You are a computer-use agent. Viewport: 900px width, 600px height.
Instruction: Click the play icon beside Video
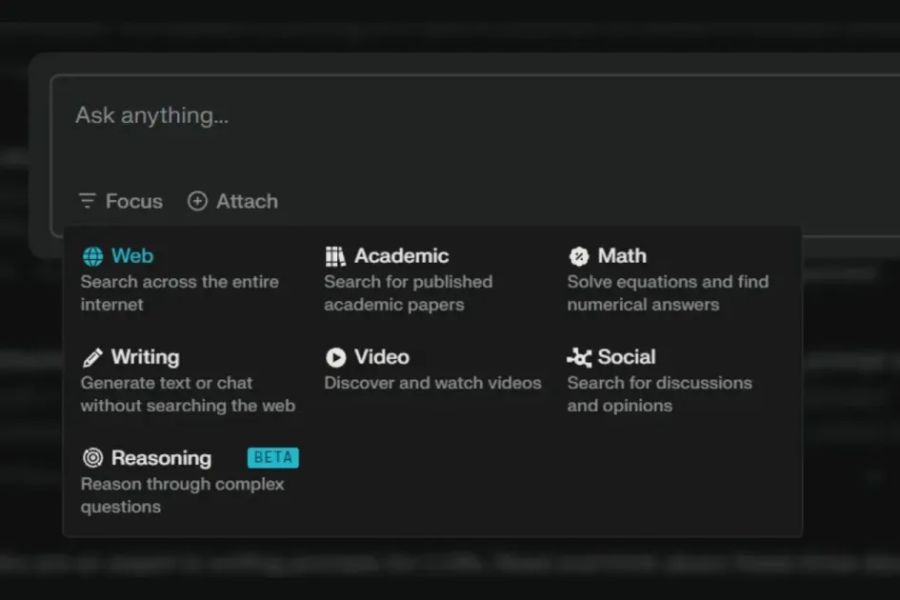click(335, 357)
